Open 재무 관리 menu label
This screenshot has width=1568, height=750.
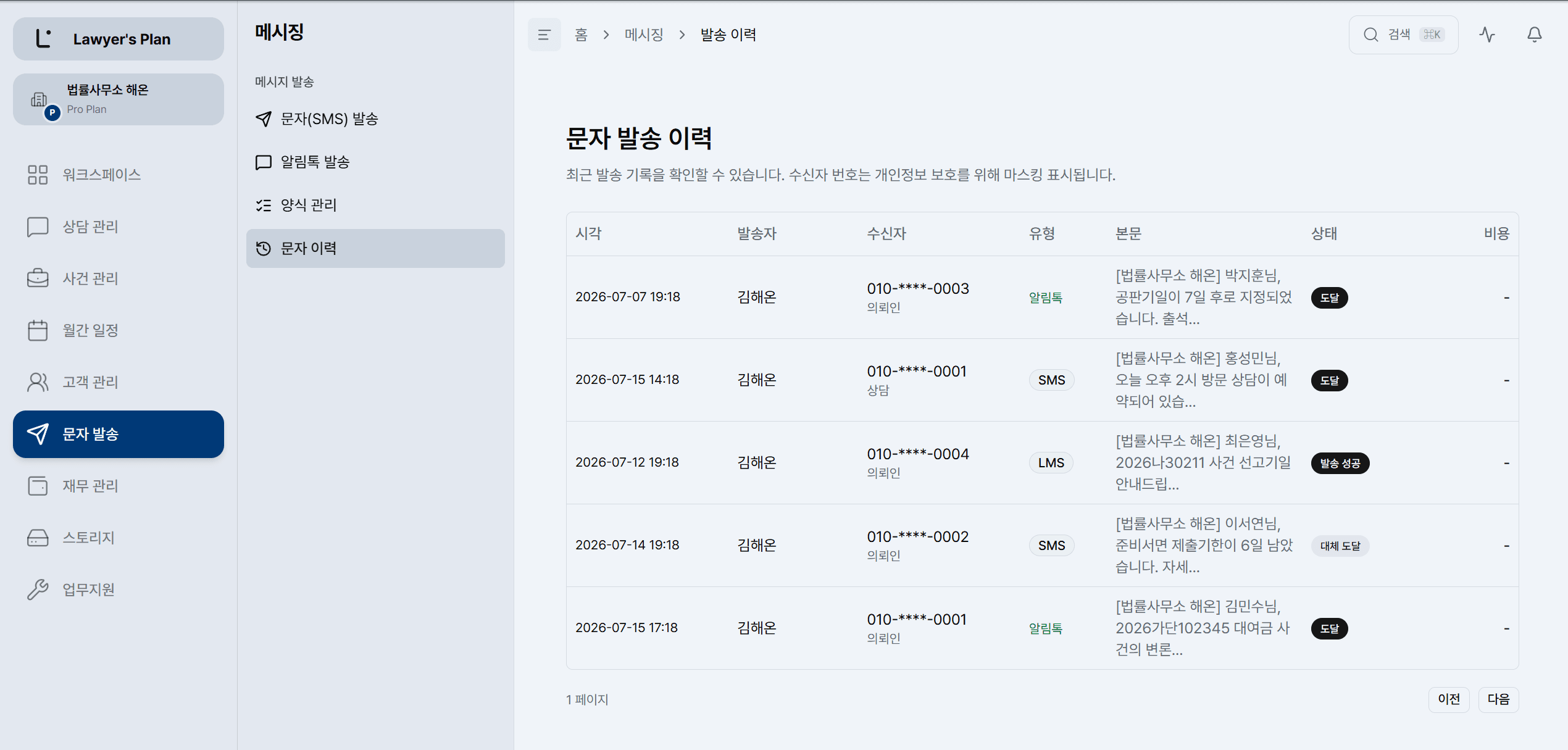90,486
